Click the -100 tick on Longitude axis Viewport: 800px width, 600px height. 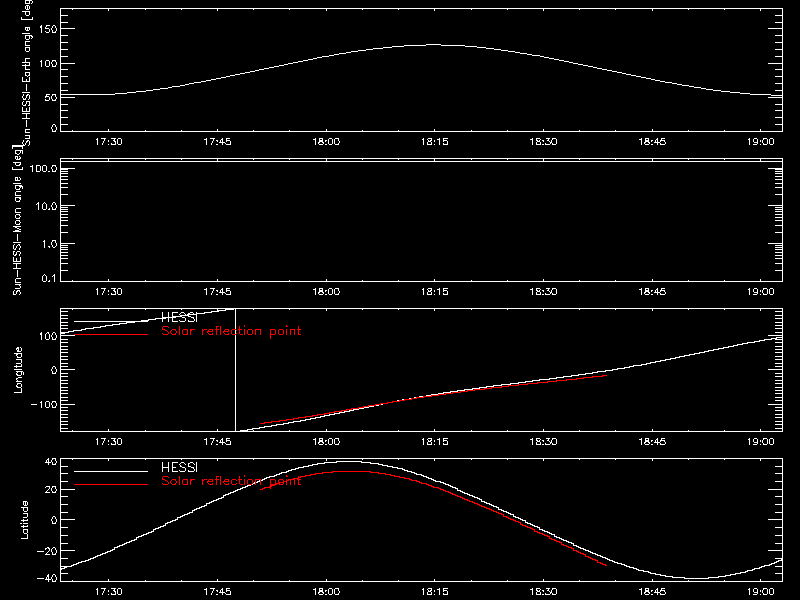44,405
